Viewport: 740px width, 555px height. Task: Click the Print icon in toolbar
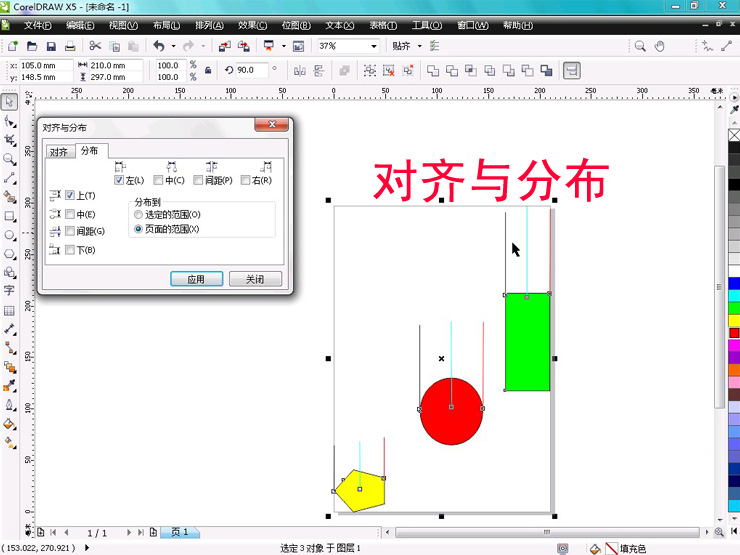pyautogui.click(x=70, y=46)
